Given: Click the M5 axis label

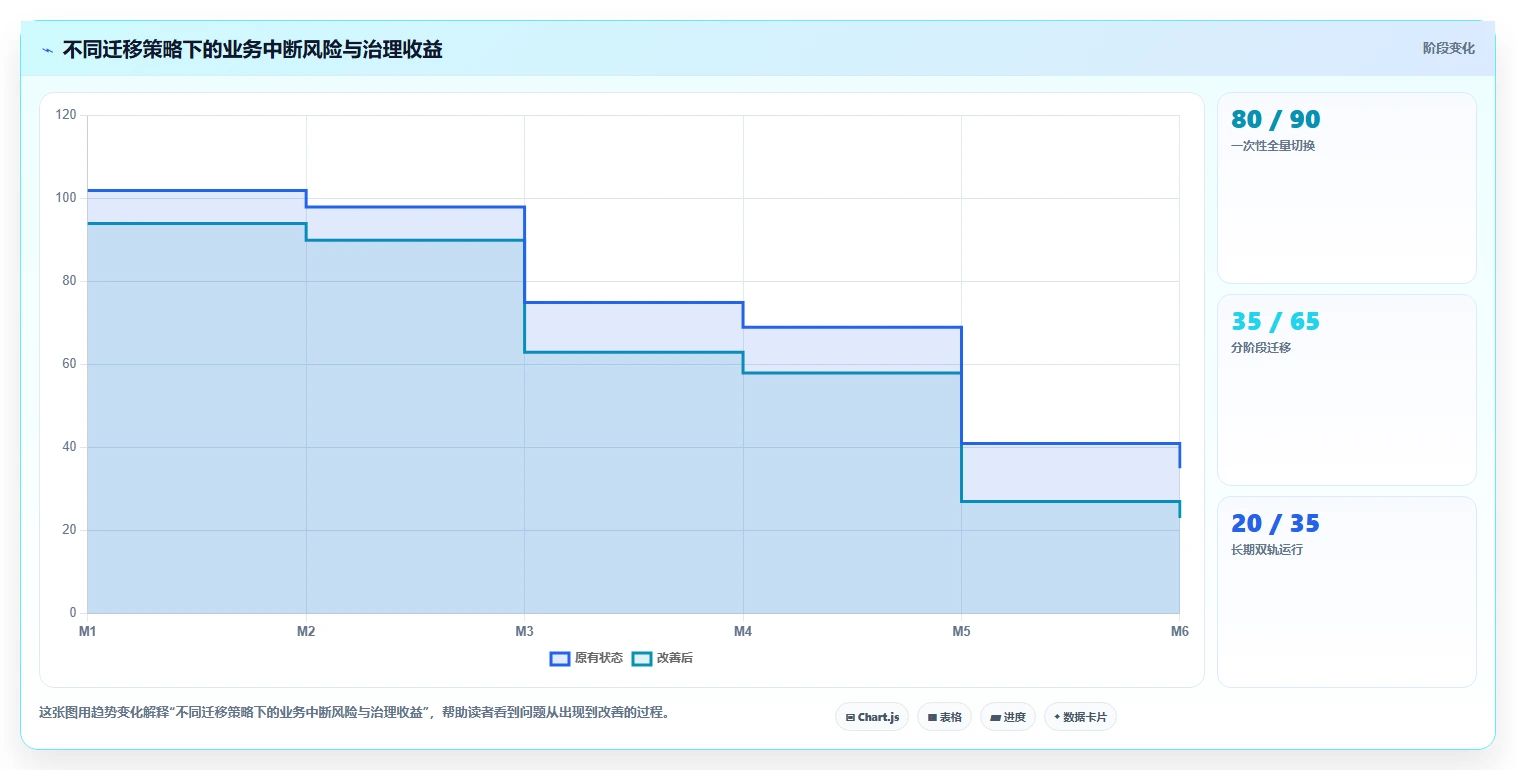Looking at the screenshot, I should (961, 631).
